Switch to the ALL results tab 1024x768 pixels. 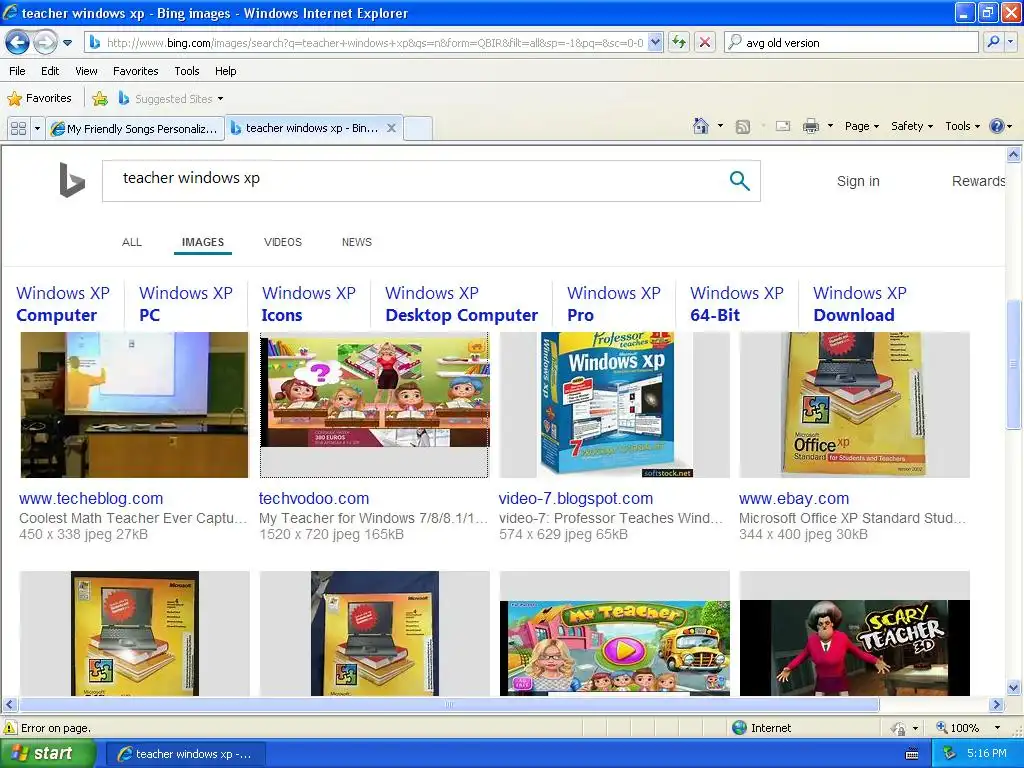[132, 242]
